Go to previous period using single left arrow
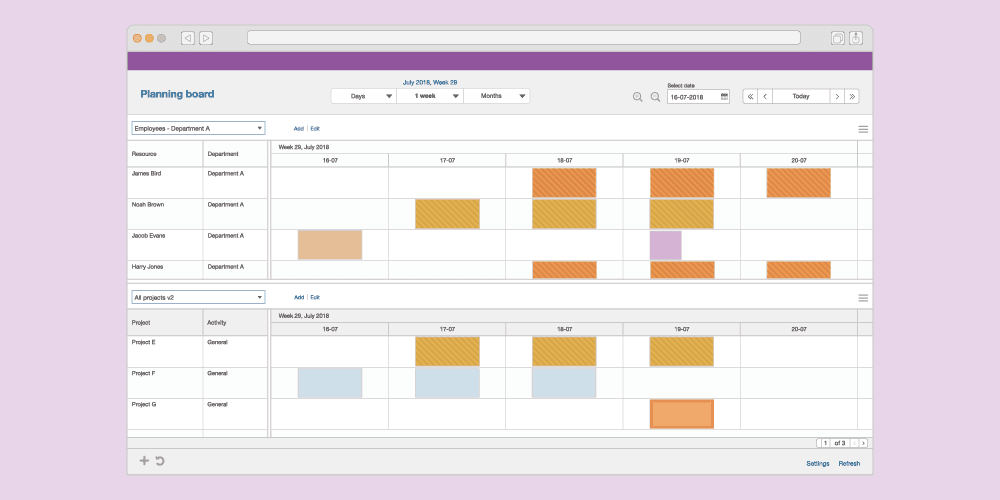This screenshot has height=500, width=1000. (x=765, y=97)
